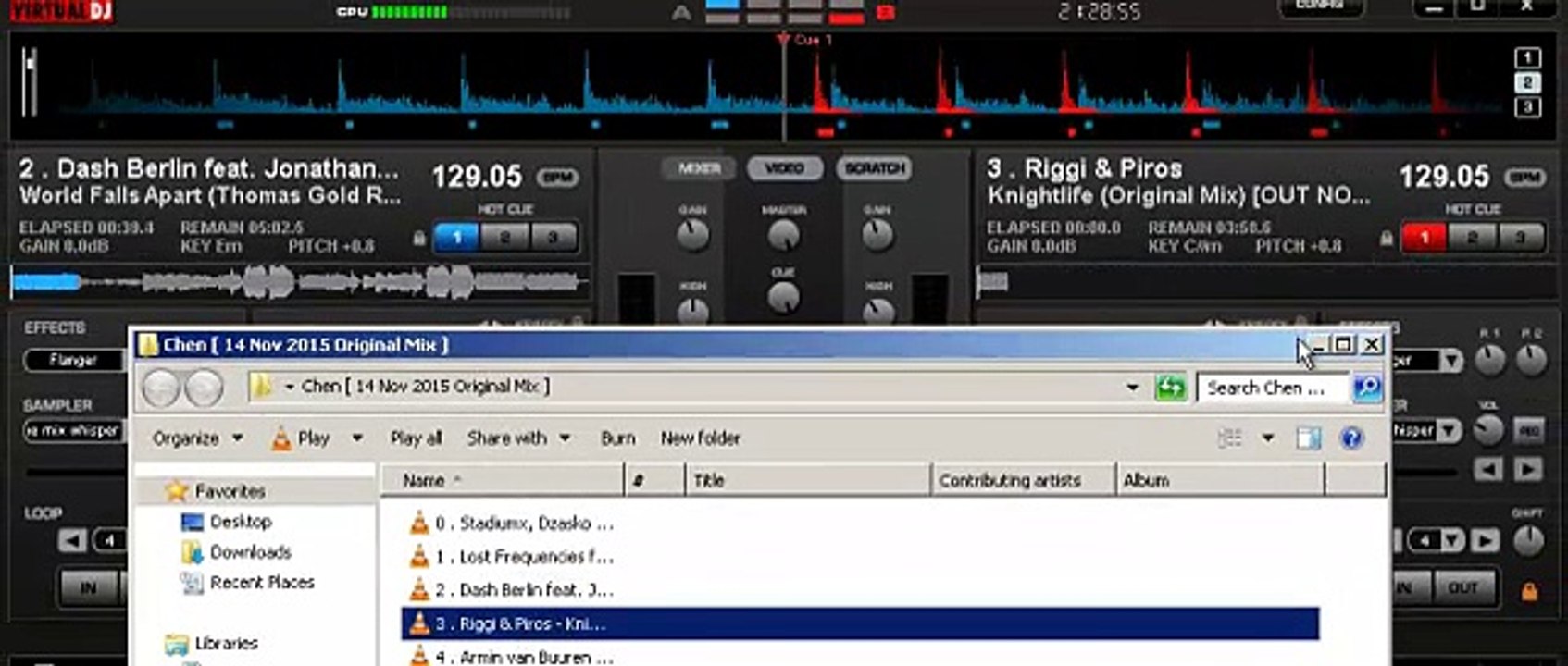1568x666 pixels.
Task: Select the file '3 . Riggi & Piros - Kni...'
Action: (x=860, y=623)
